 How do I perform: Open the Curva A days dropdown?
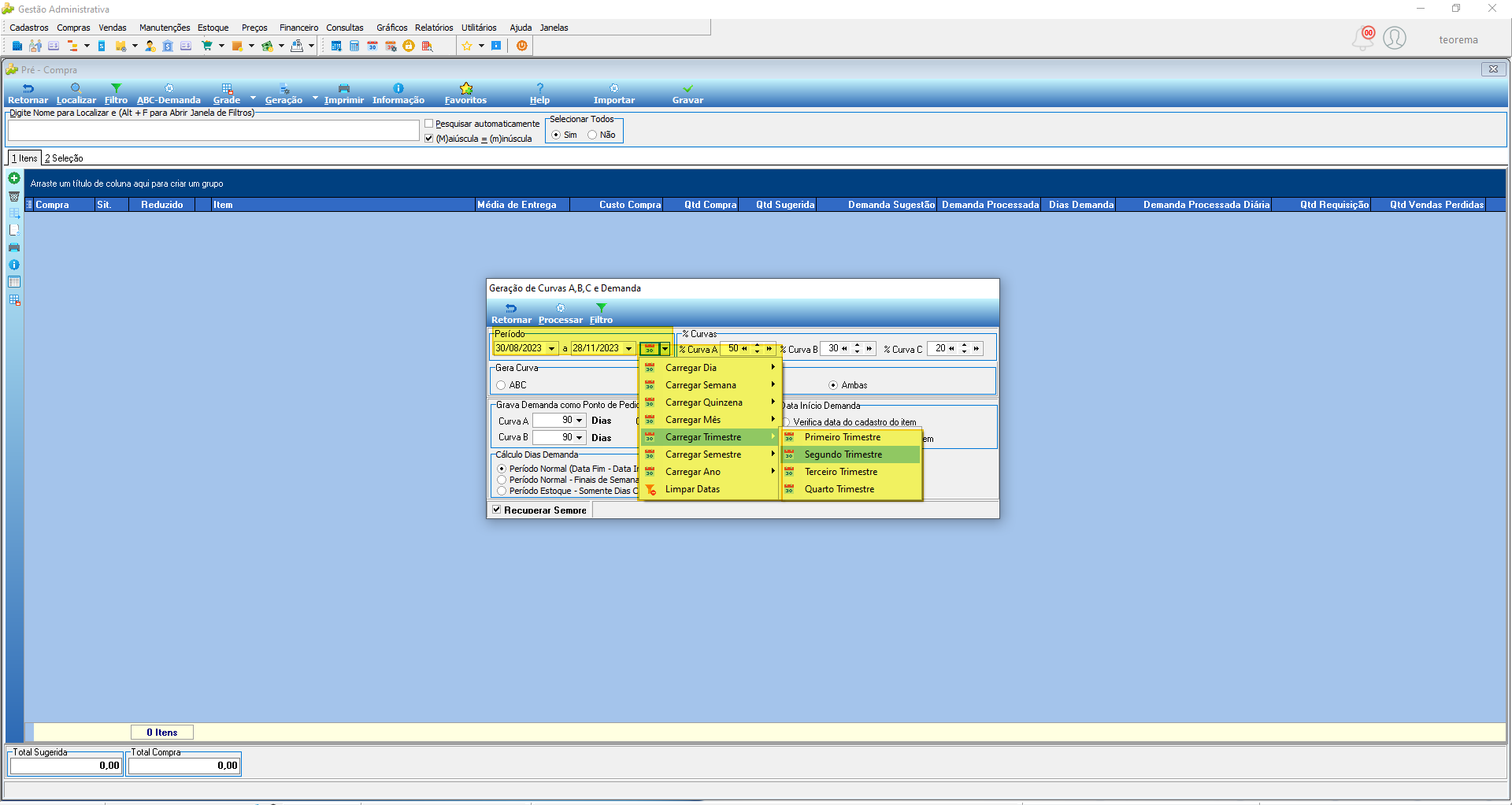(580, 420)
